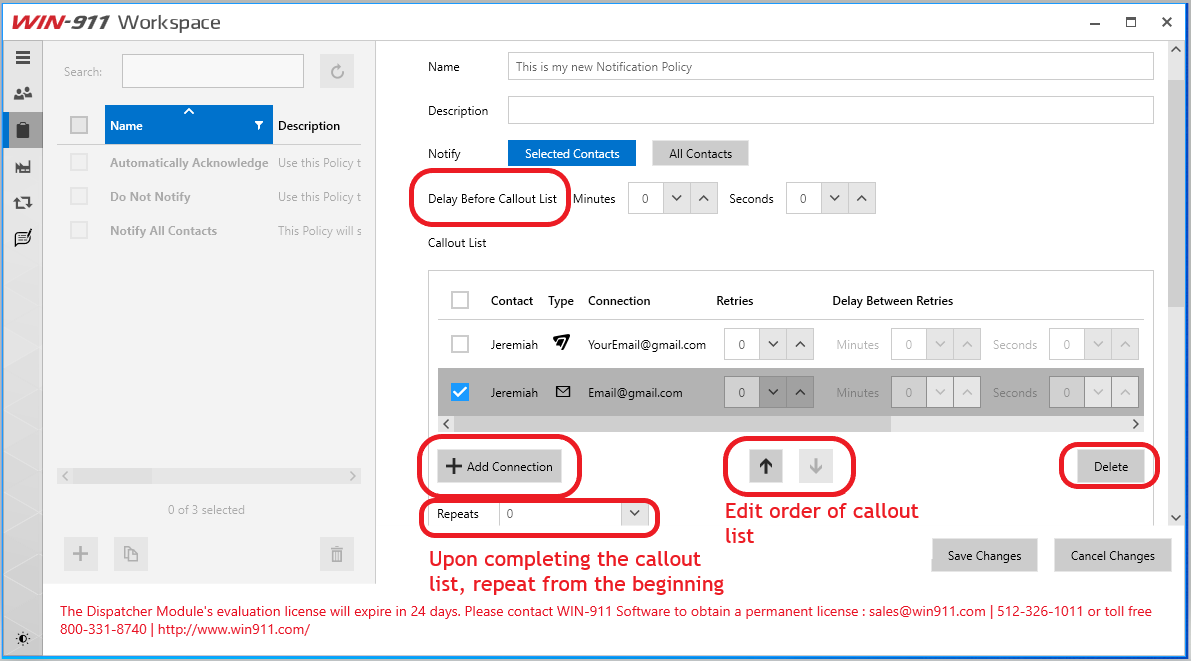The image size is (1191, 661).
Task: Click the policy list horizontal scrollbar thumb
Action: point(112,476)
